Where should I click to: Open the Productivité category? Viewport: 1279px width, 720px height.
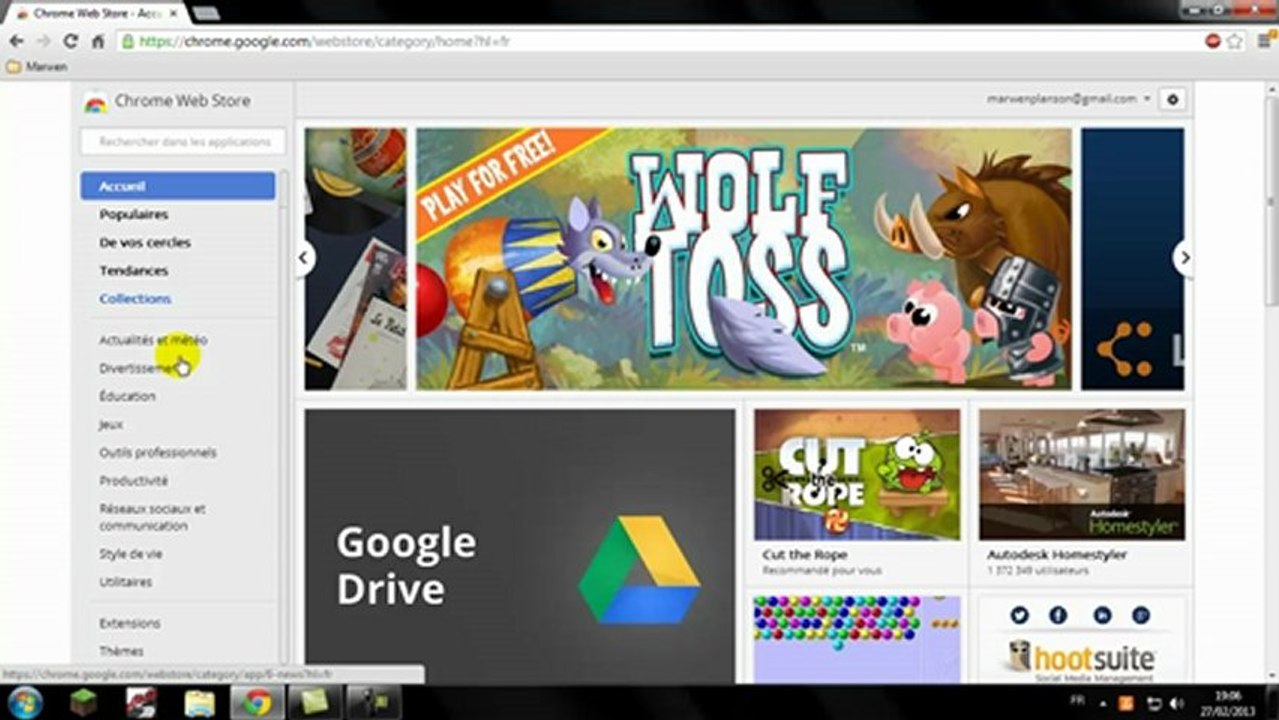[133, 480]
